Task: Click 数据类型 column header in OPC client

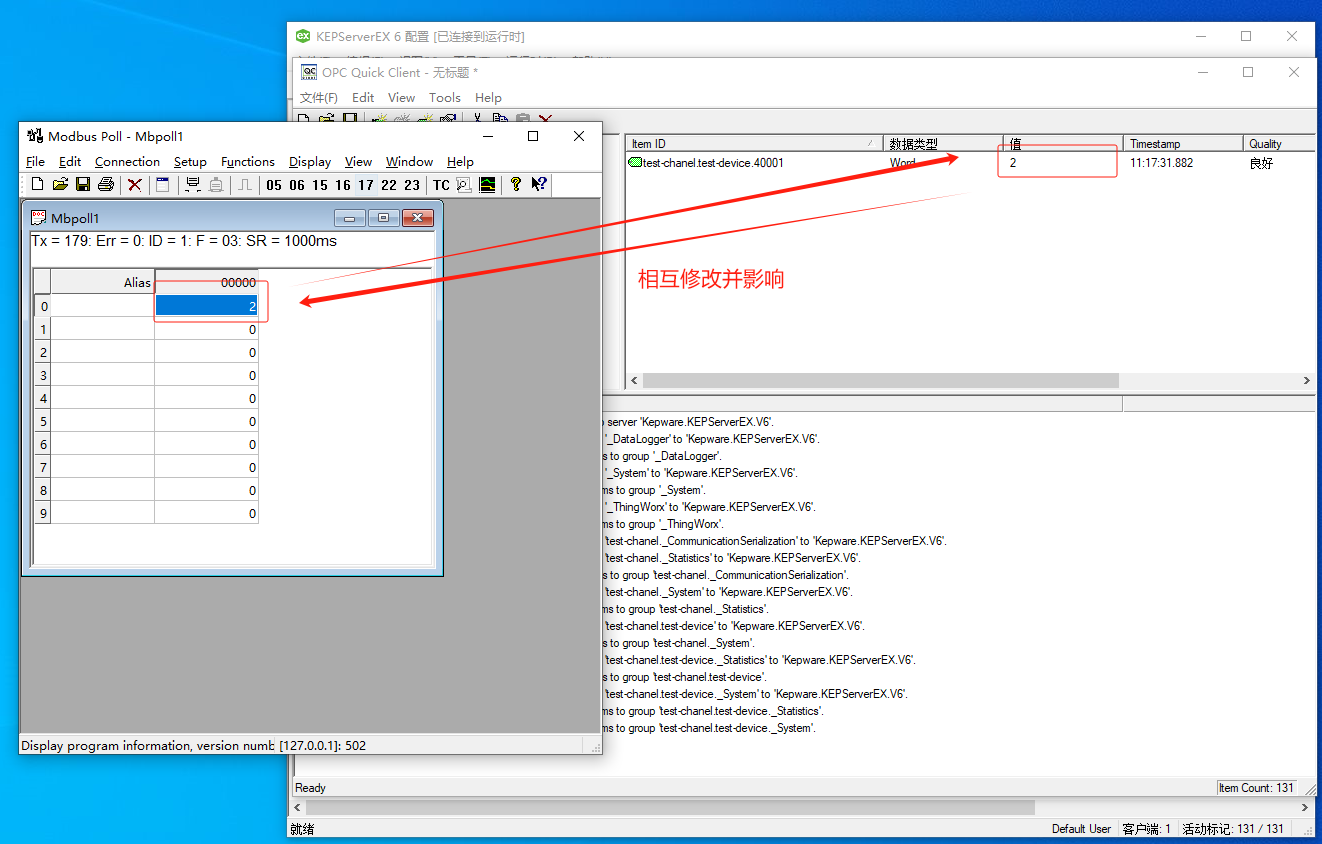Action: click(944, 143)
